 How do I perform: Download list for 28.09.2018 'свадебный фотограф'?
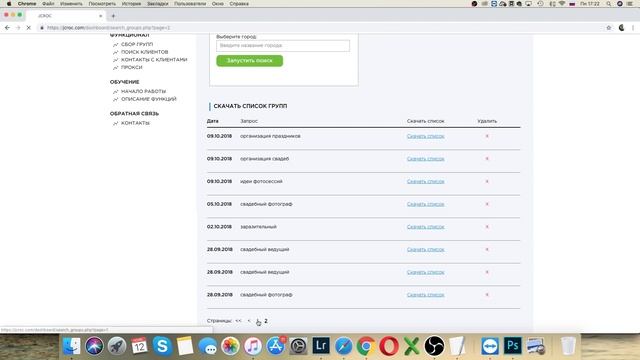coord(425,294)
